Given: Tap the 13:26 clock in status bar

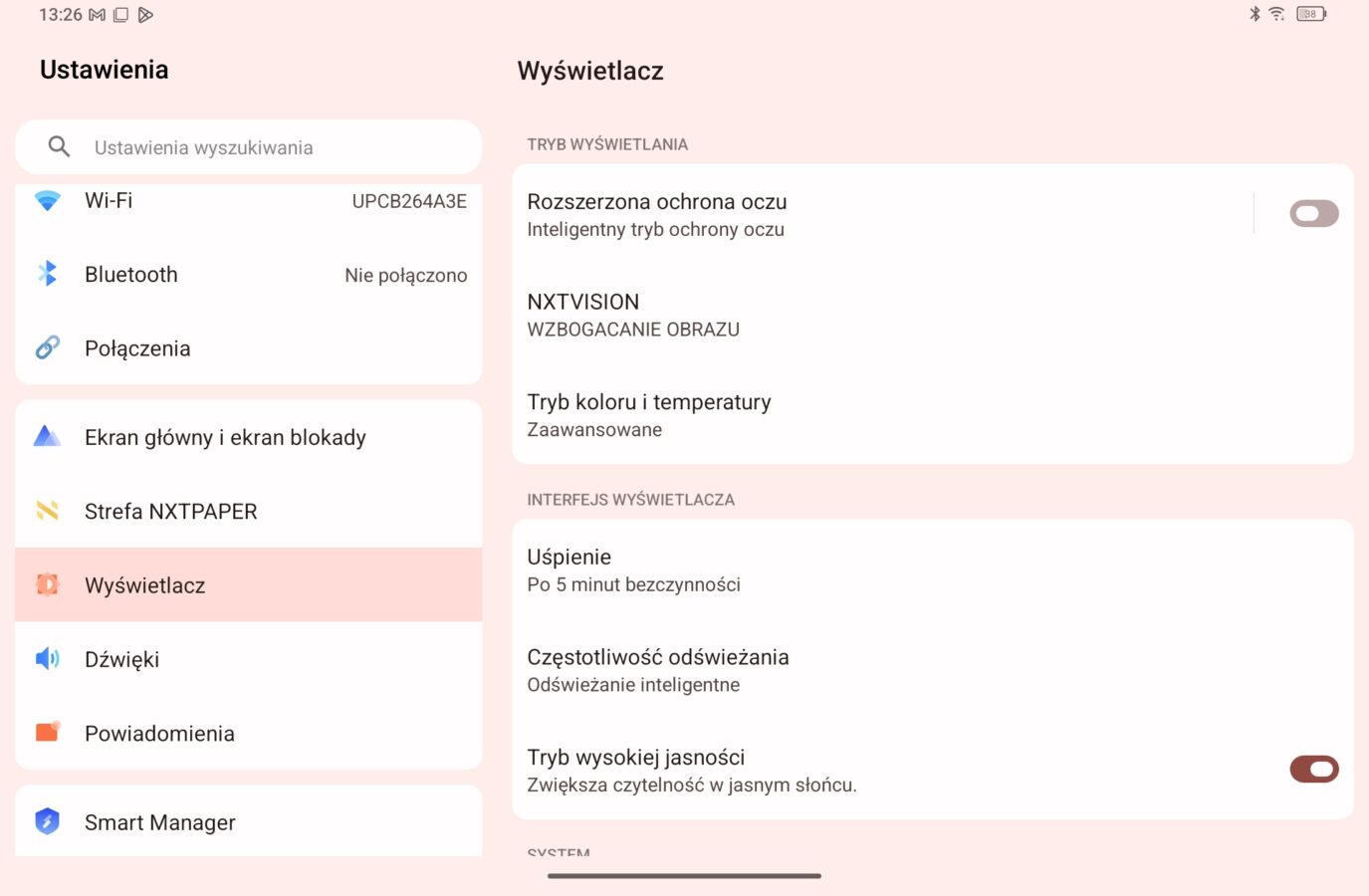Looking at the screenshot, I should (61, 15).
